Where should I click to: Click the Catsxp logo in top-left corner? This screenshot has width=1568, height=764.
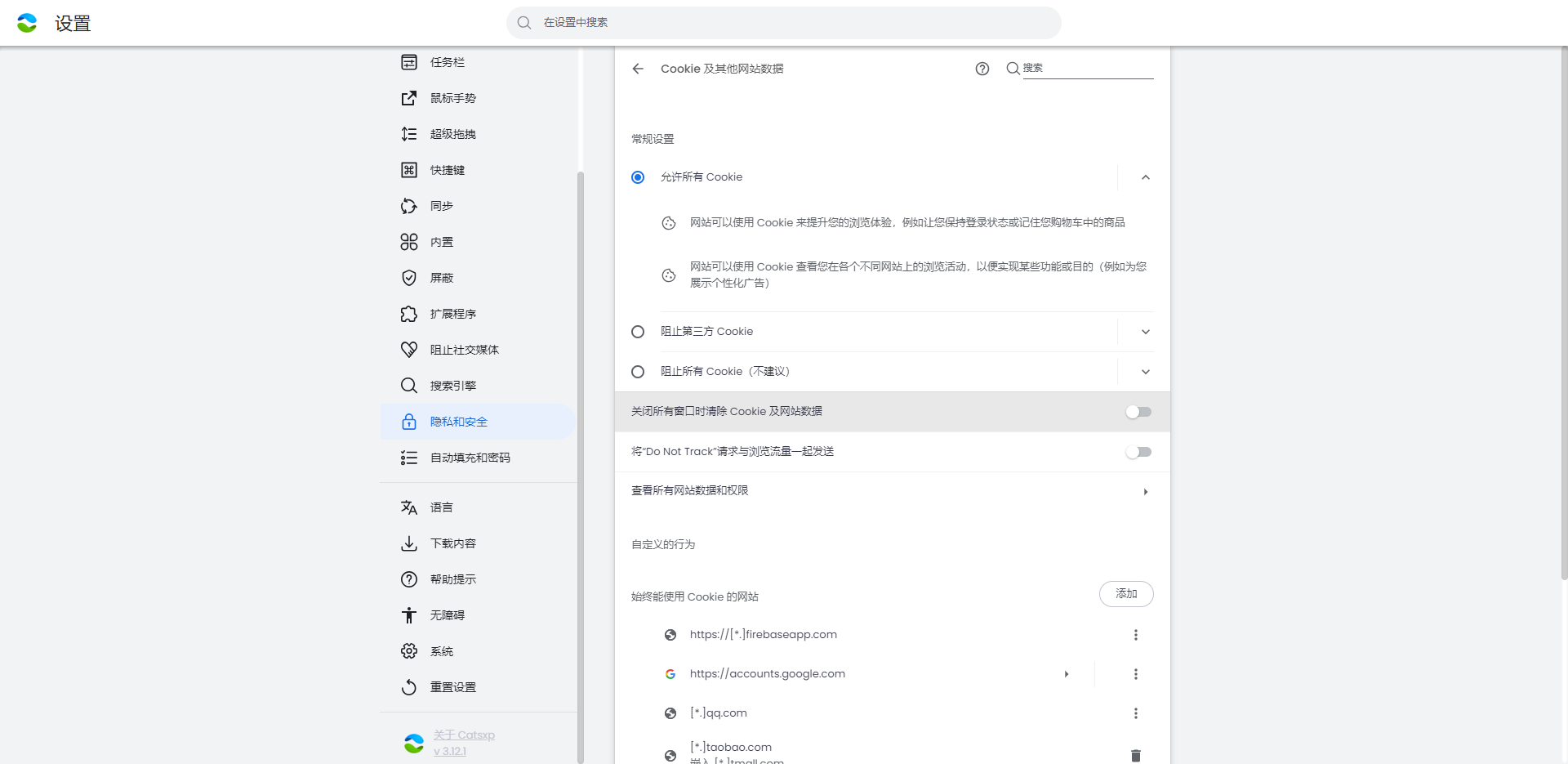pos(27,23)
